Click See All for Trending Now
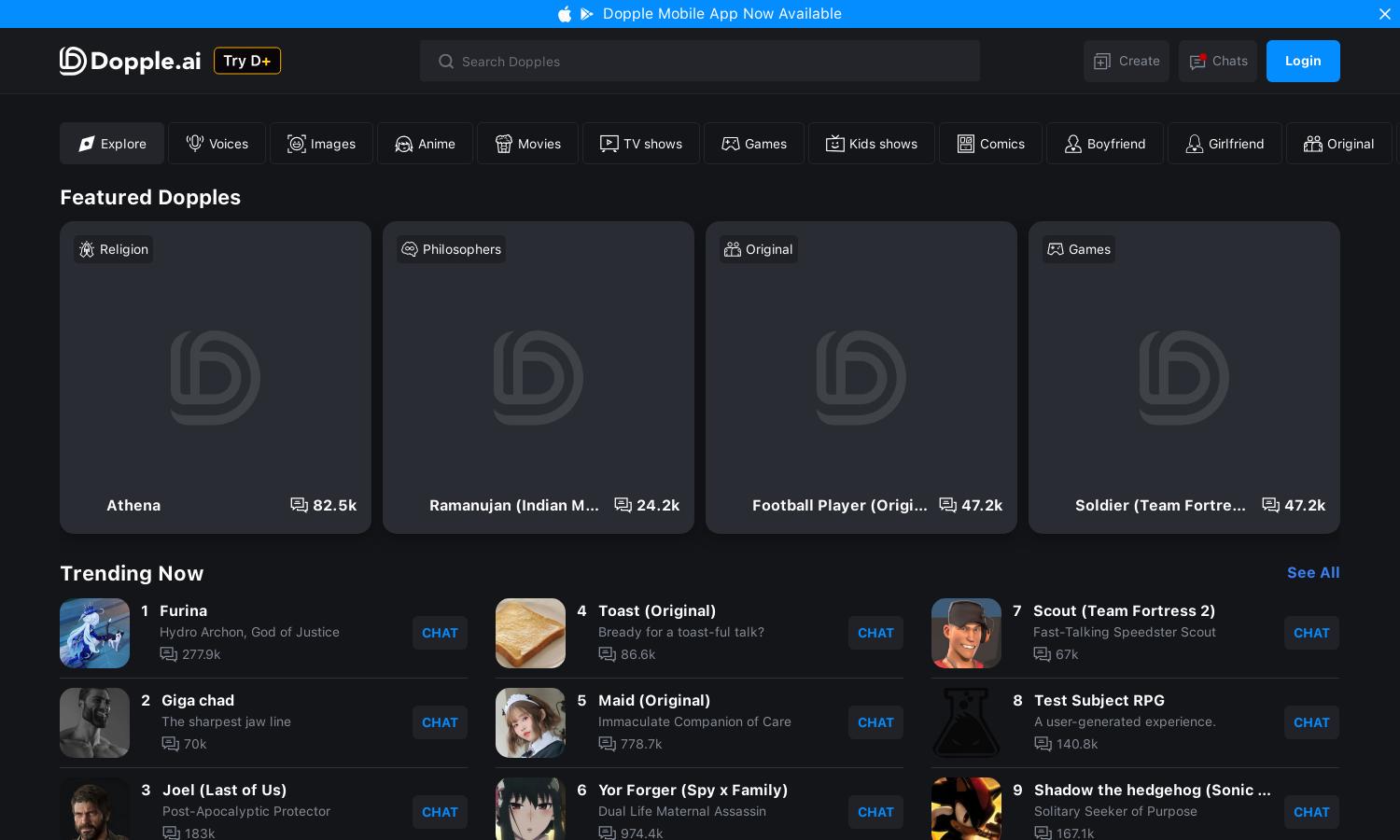 tap(1313, 572)
